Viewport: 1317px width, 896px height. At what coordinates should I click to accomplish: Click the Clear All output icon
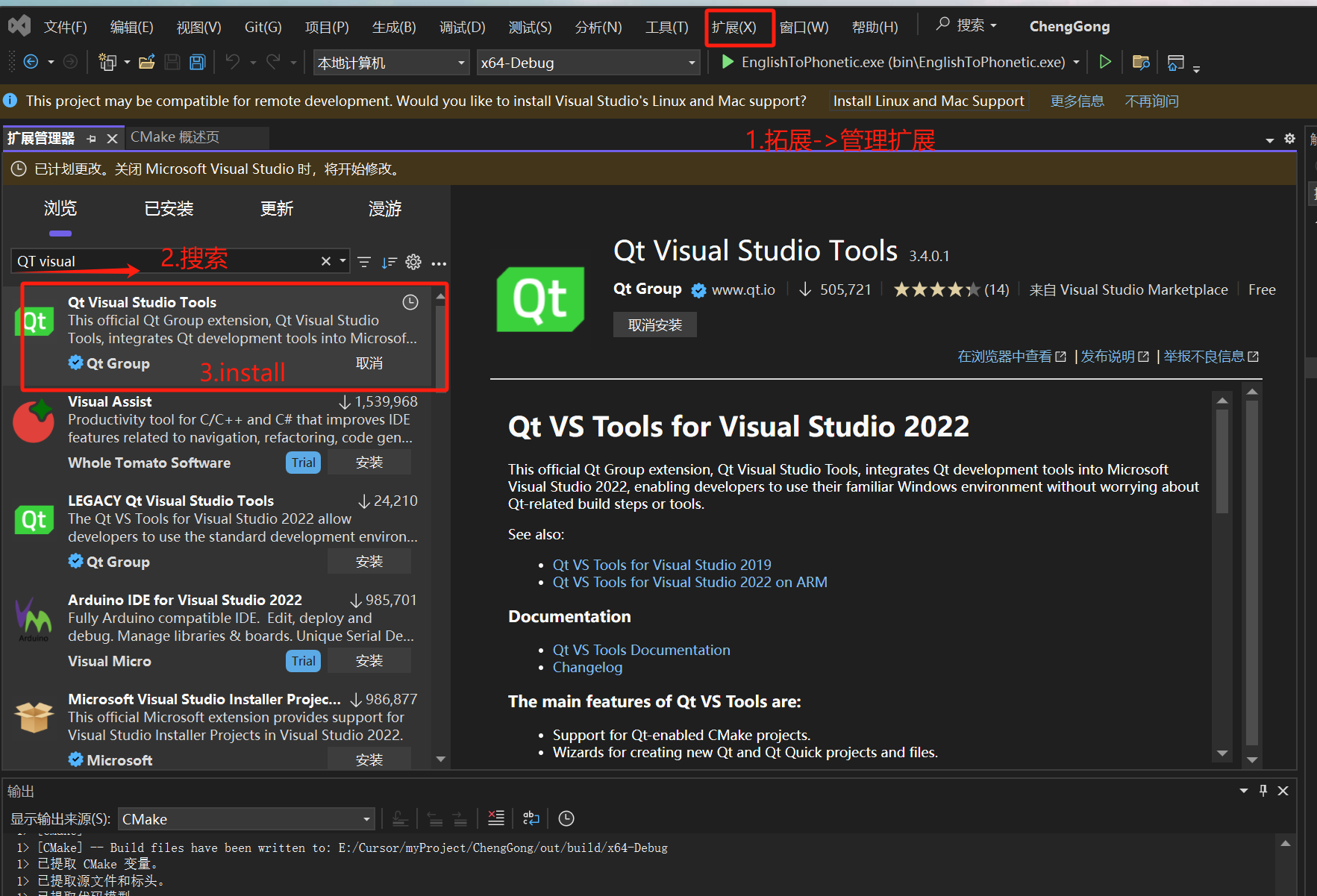point(496,818)
